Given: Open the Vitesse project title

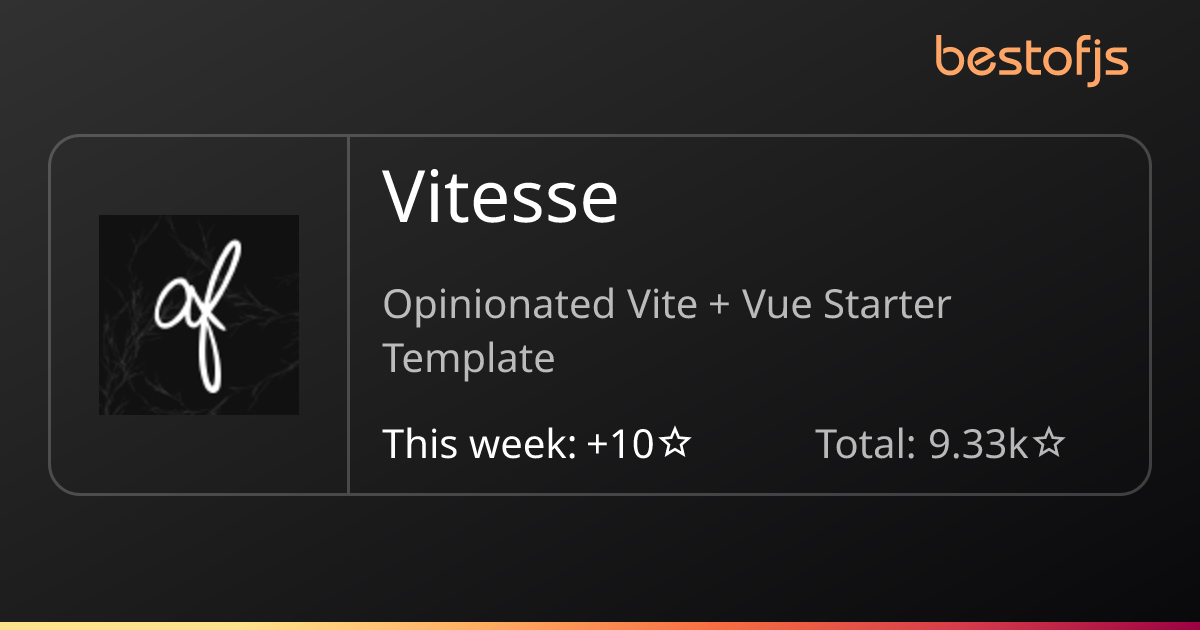Looking at the screenshot, I should (500, 197).
